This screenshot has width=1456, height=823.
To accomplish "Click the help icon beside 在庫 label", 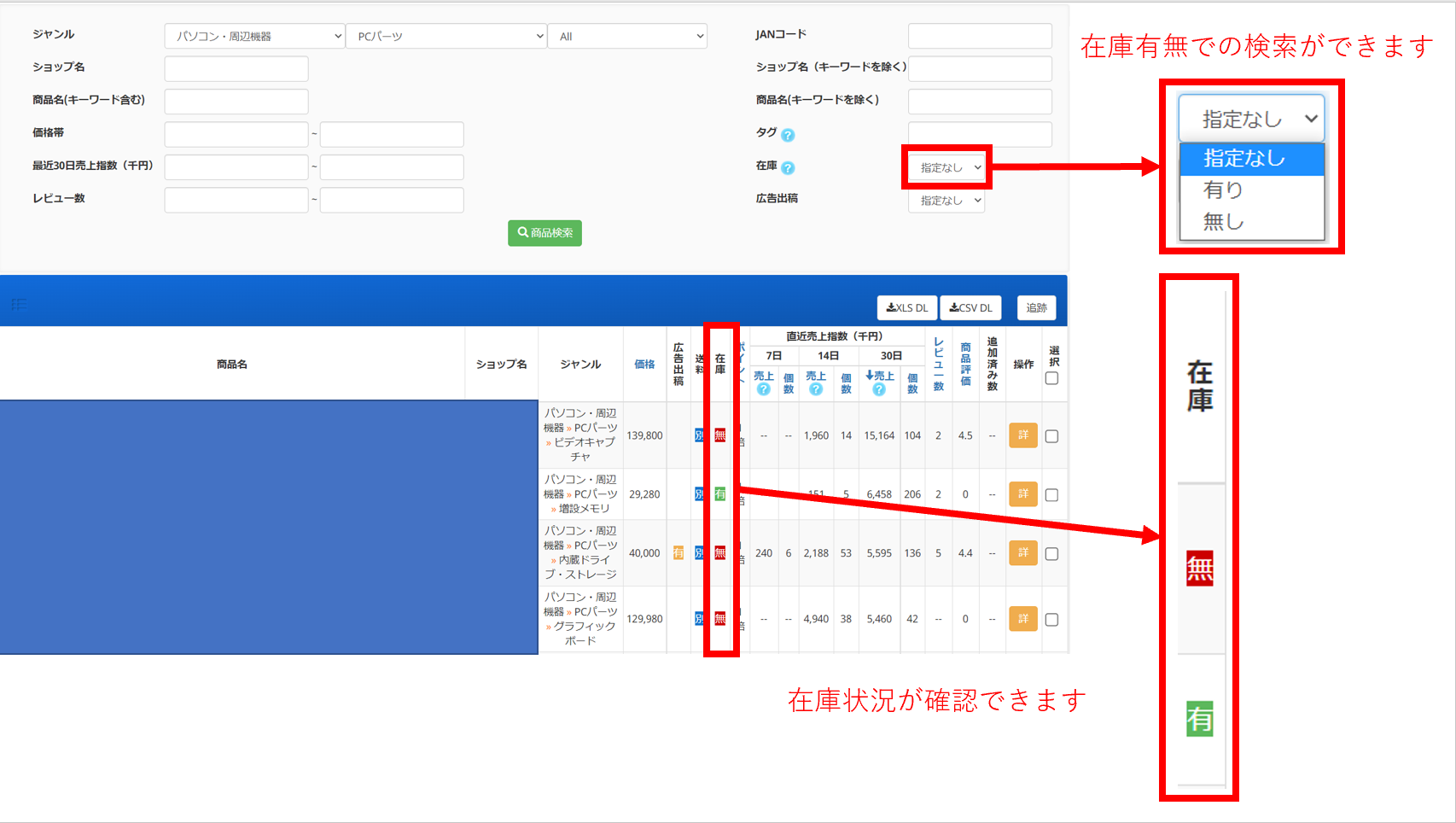I will click(x=788, y=168).
